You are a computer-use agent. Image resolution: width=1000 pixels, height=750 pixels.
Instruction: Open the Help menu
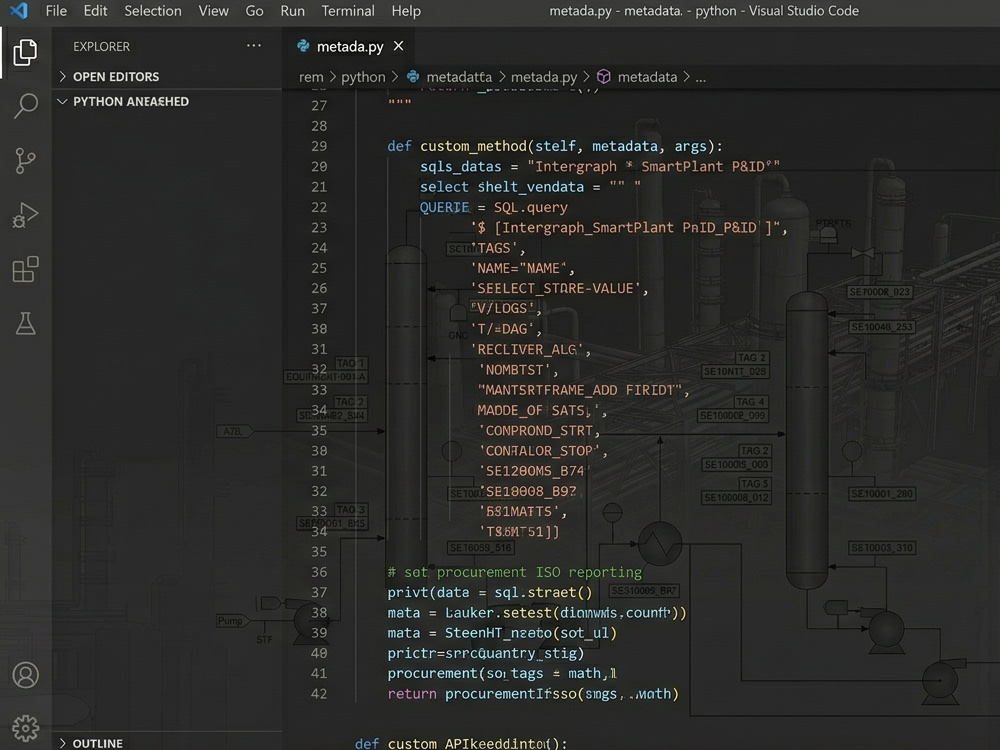(x=406, y=11)
